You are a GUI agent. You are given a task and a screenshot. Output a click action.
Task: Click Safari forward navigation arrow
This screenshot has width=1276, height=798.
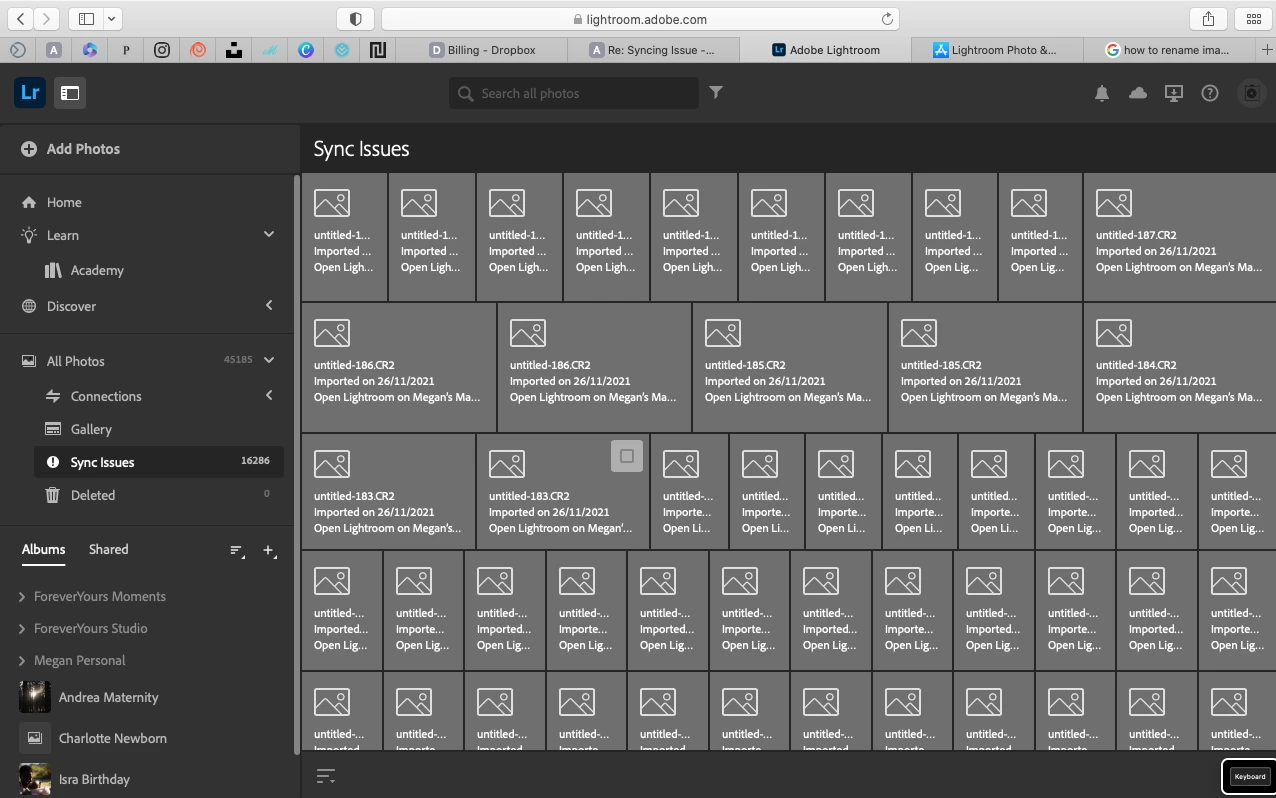47,18
